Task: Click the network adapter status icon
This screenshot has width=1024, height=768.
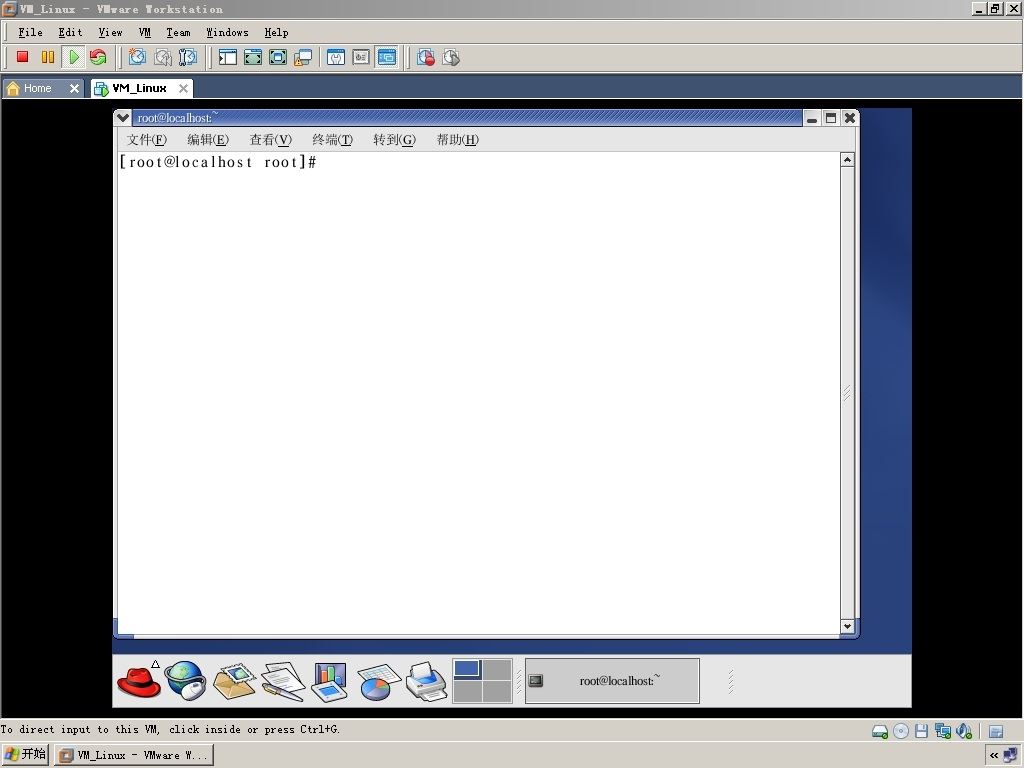Action: [942, 731]
